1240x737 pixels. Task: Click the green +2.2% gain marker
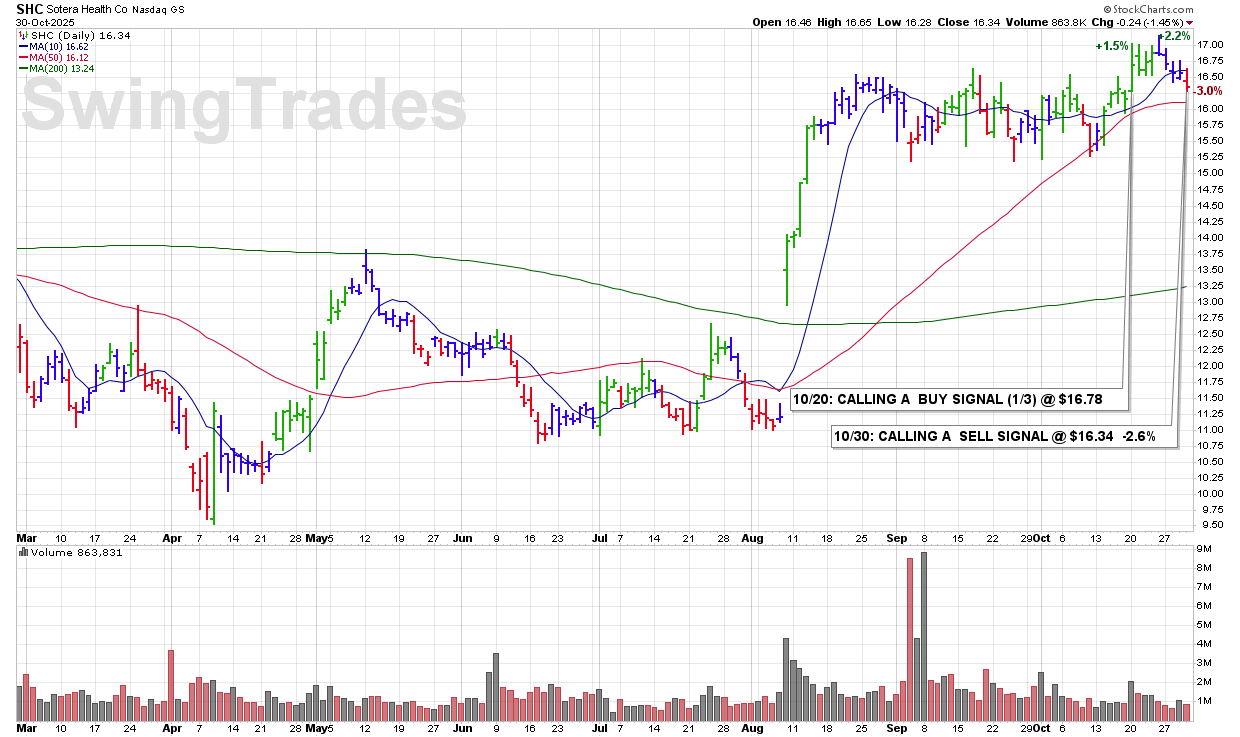(1175, 36)
